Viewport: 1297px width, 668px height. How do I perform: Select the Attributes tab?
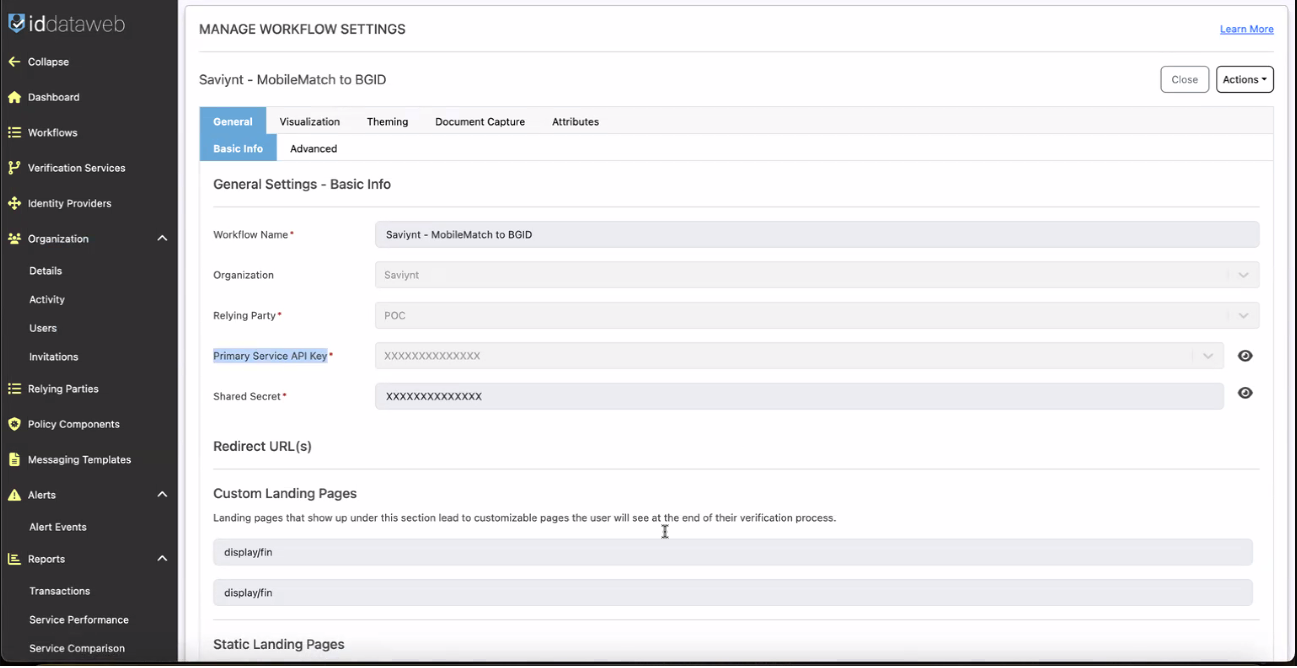tap(575, 122)
